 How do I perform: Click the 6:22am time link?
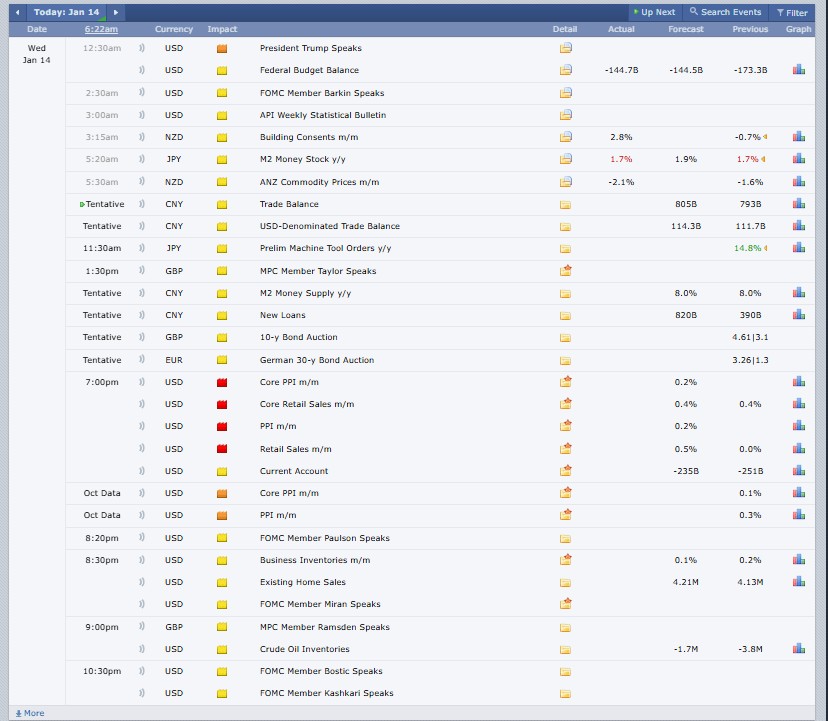pos(102,29)
